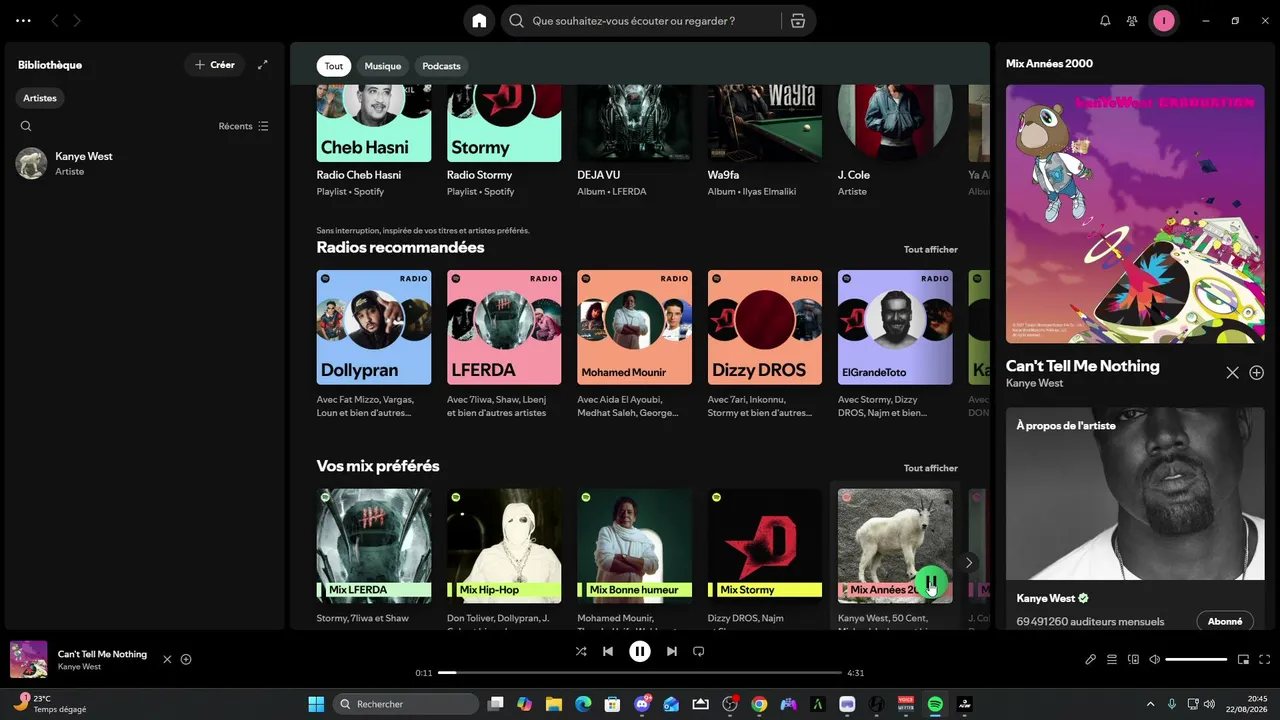Open the J. Cole artist card
The image size is (1280, 720).
click(x=895, y=142)
